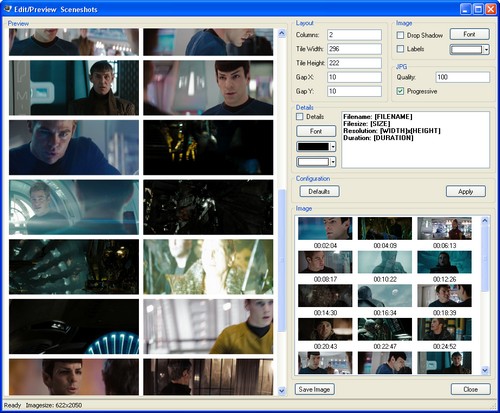Image resolution: width=500 pixels, height=413 pixels.
Task: Maximize the Edit/Preview Sceneshots window
Action: tap(478, 9)
